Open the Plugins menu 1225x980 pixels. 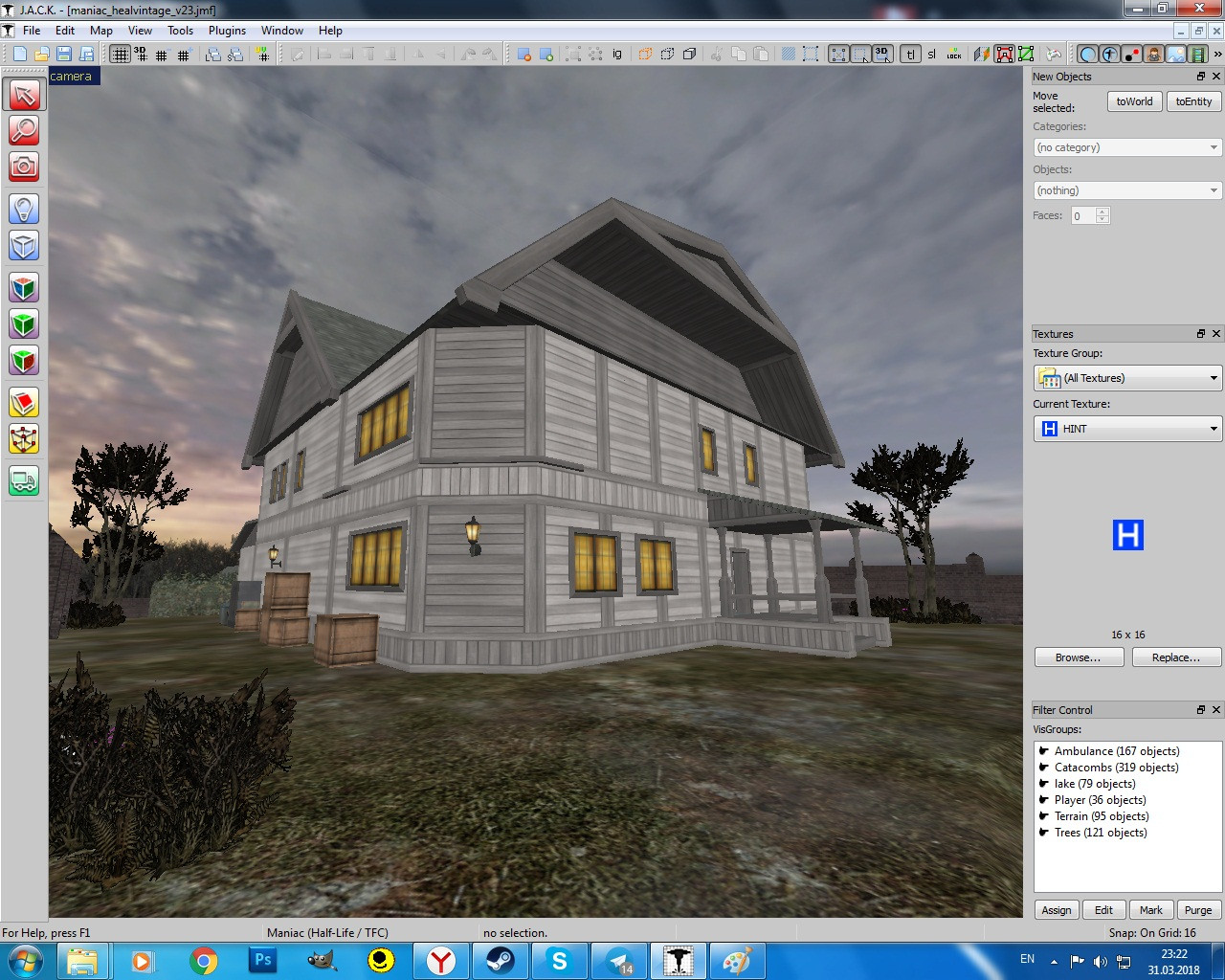[228, 31]
